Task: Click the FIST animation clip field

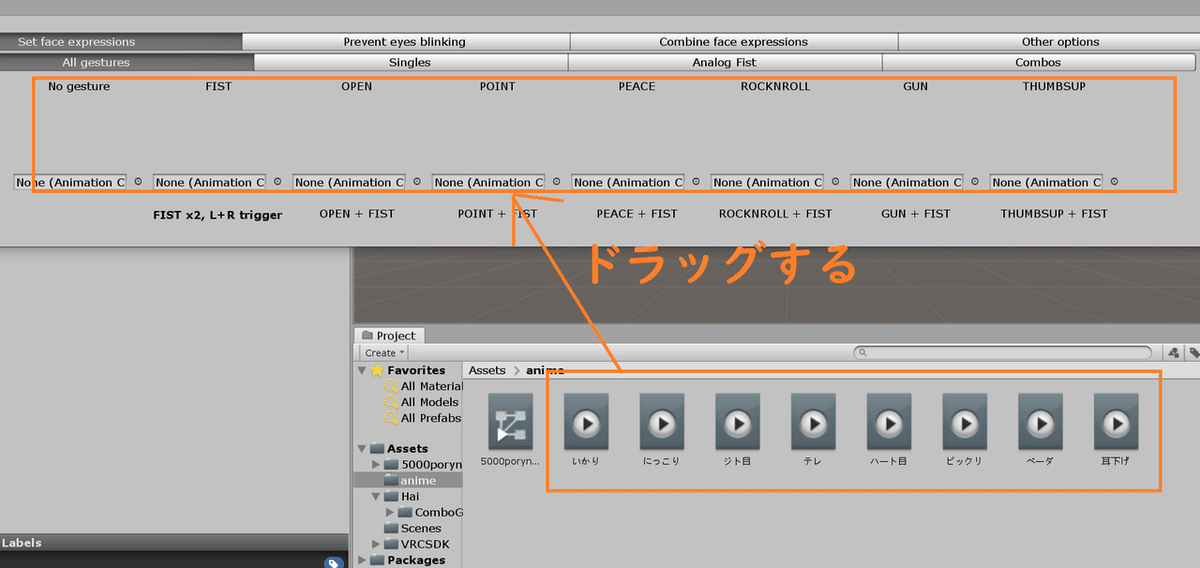Action: click(209, 182)
